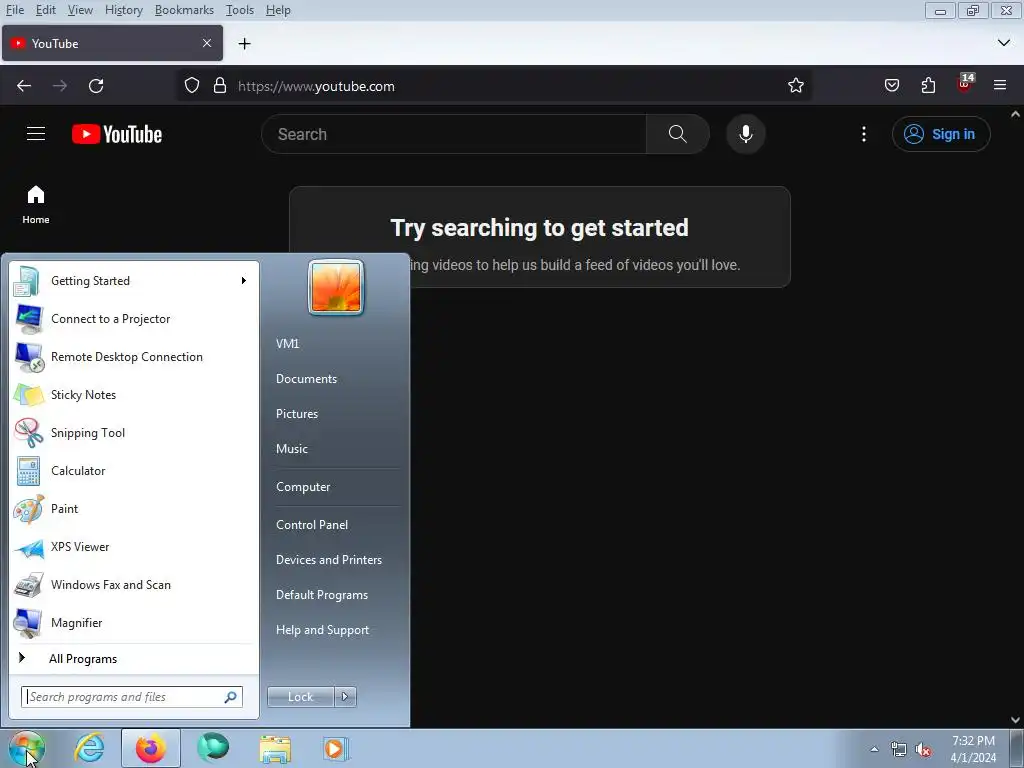Select Firefox icon in taskbar
The height and width of the screenshot is (768, 1024).
[x=151, y=748]
